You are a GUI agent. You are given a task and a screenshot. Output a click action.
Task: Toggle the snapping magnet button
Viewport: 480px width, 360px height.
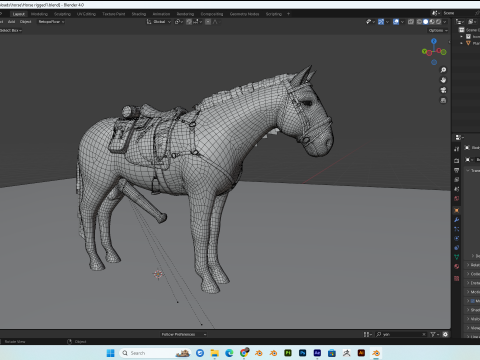point(189,22)
